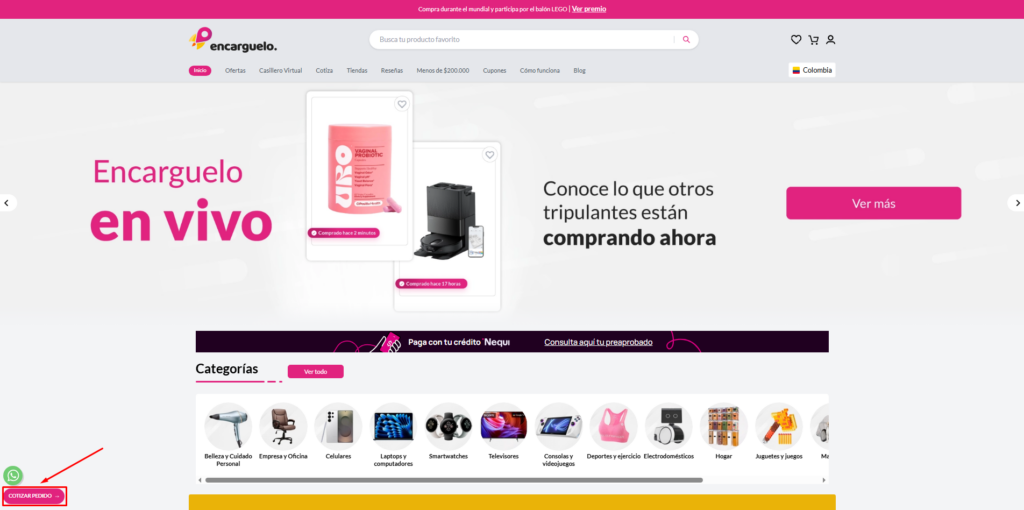Go to previous banner slide arrow
Viewport: 1024px width, 510px height.
7,203
